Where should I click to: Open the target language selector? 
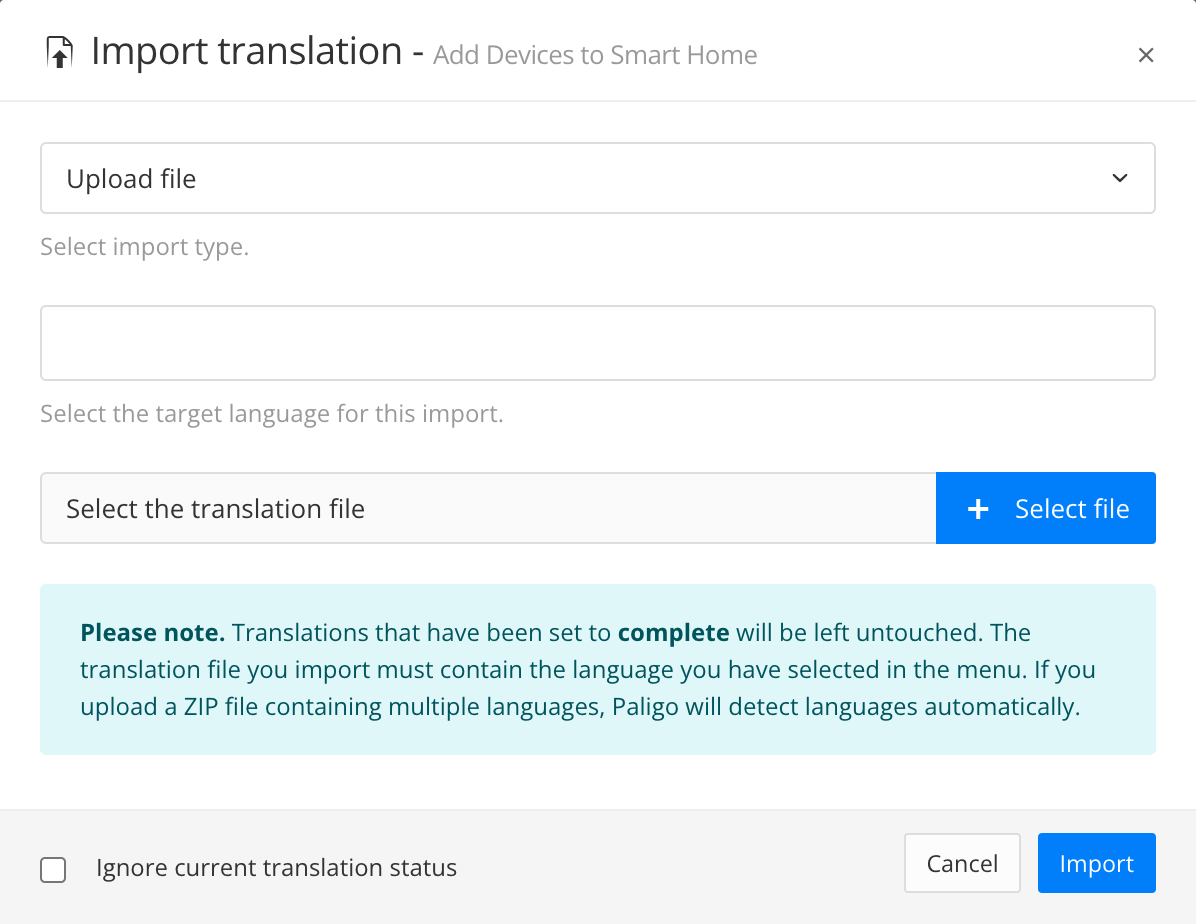(x=597, y=342)
